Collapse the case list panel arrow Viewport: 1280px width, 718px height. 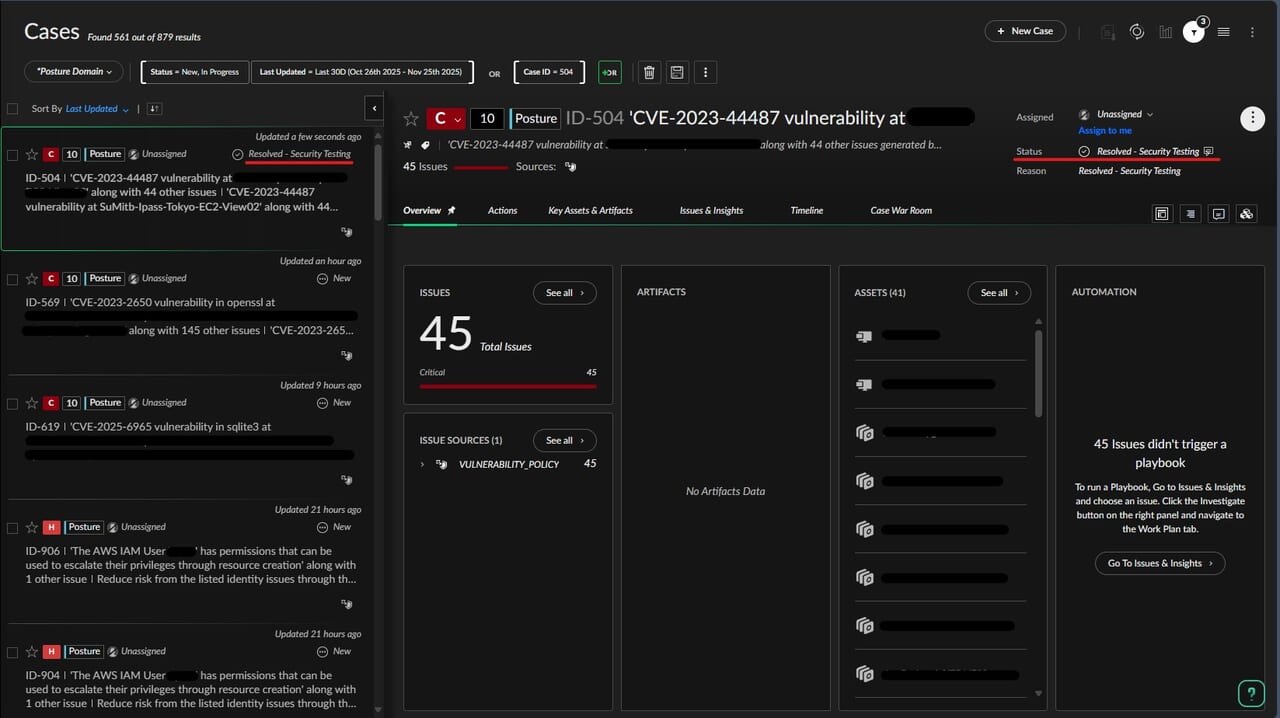tap(374, 108)
